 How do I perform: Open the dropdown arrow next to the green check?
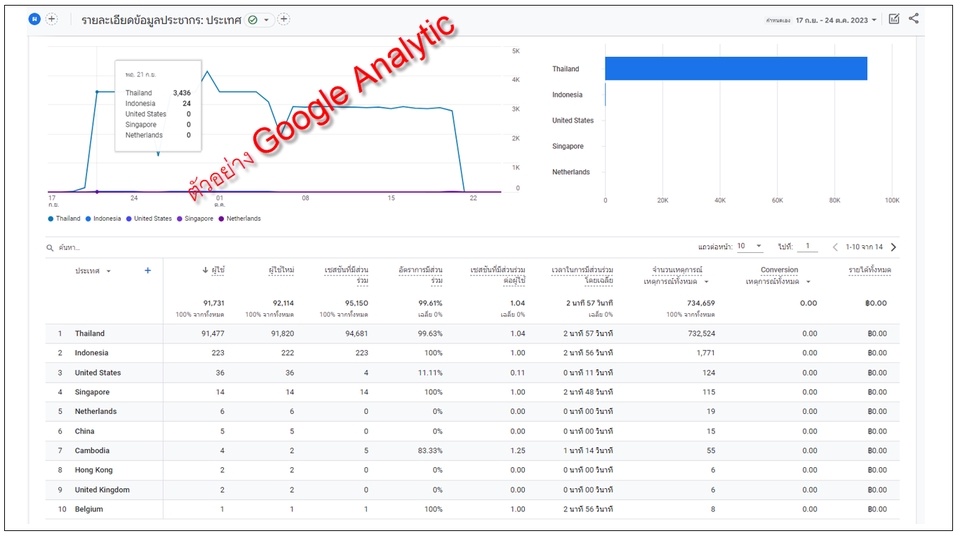pos(266,20)
